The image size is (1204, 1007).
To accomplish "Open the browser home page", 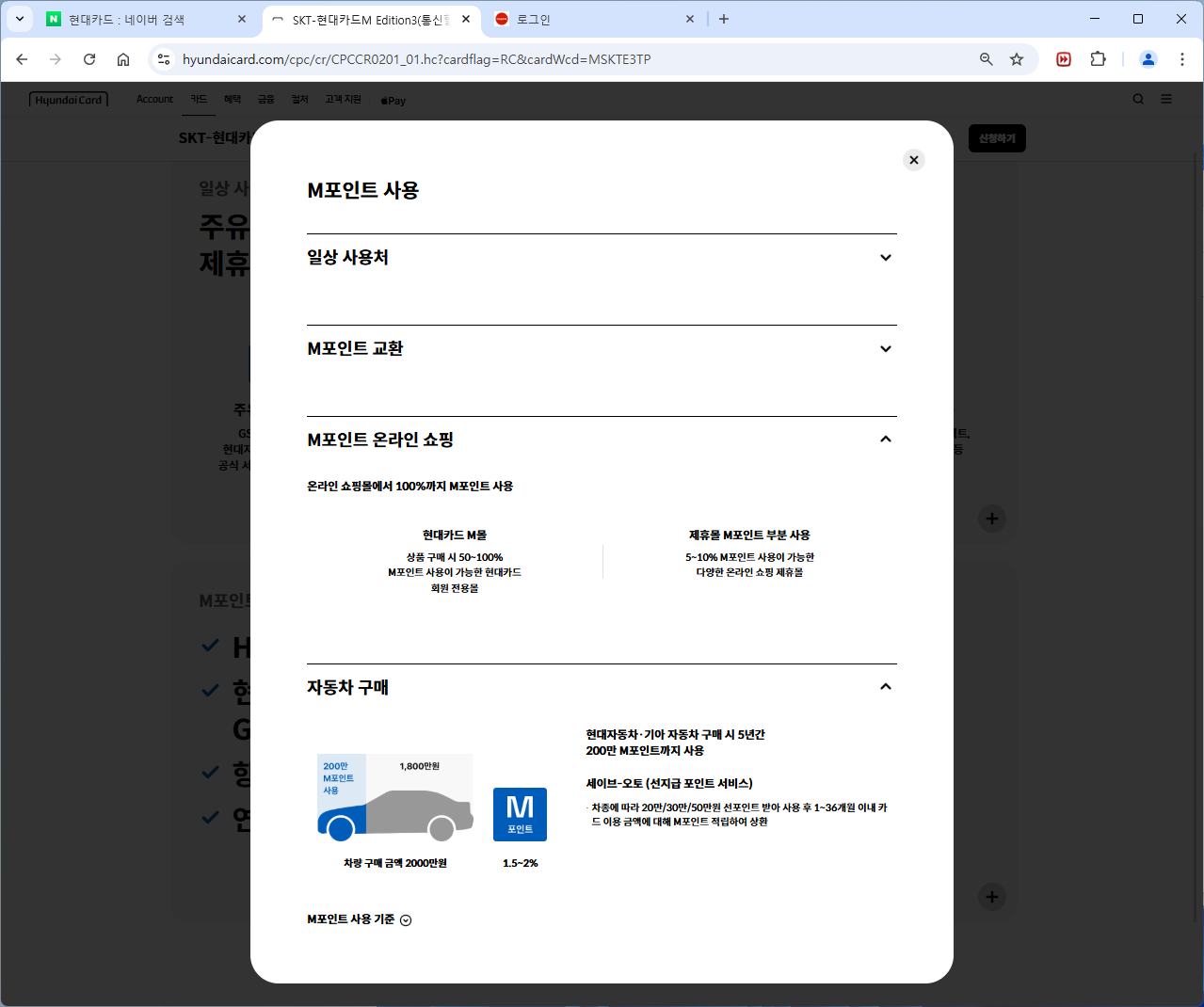I will click(x=123, y=59).
